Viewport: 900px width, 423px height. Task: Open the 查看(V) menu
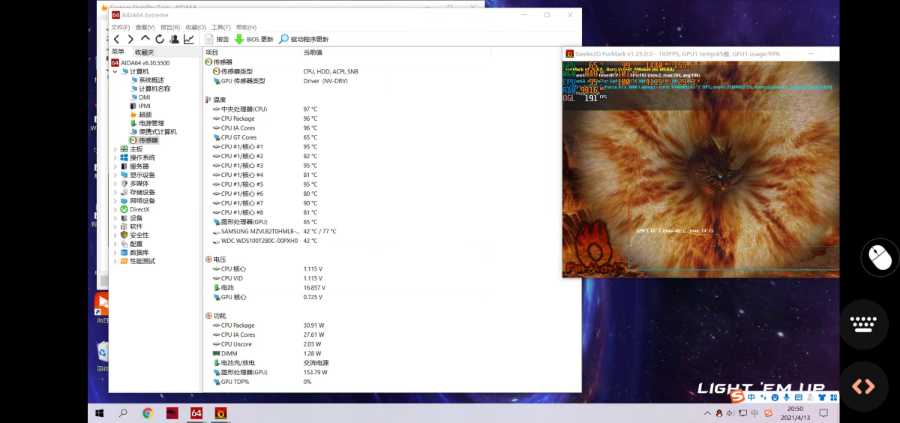coord(145,27)
